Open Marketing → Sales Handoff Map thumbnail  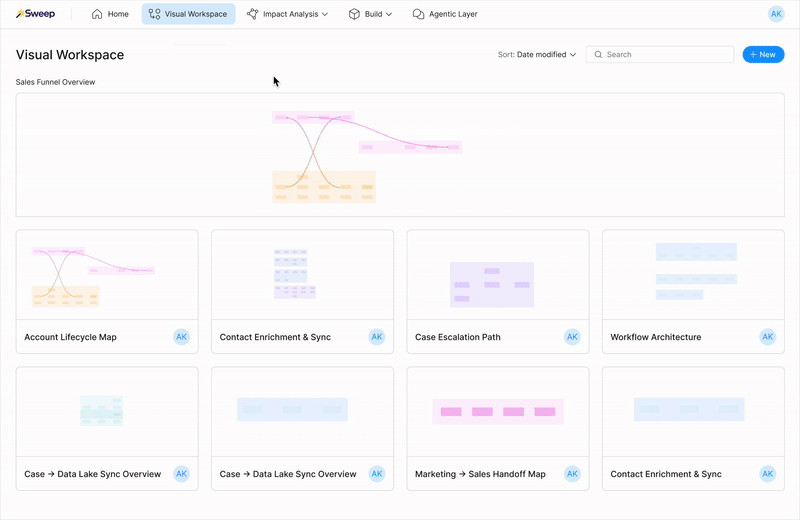(498, 411)
